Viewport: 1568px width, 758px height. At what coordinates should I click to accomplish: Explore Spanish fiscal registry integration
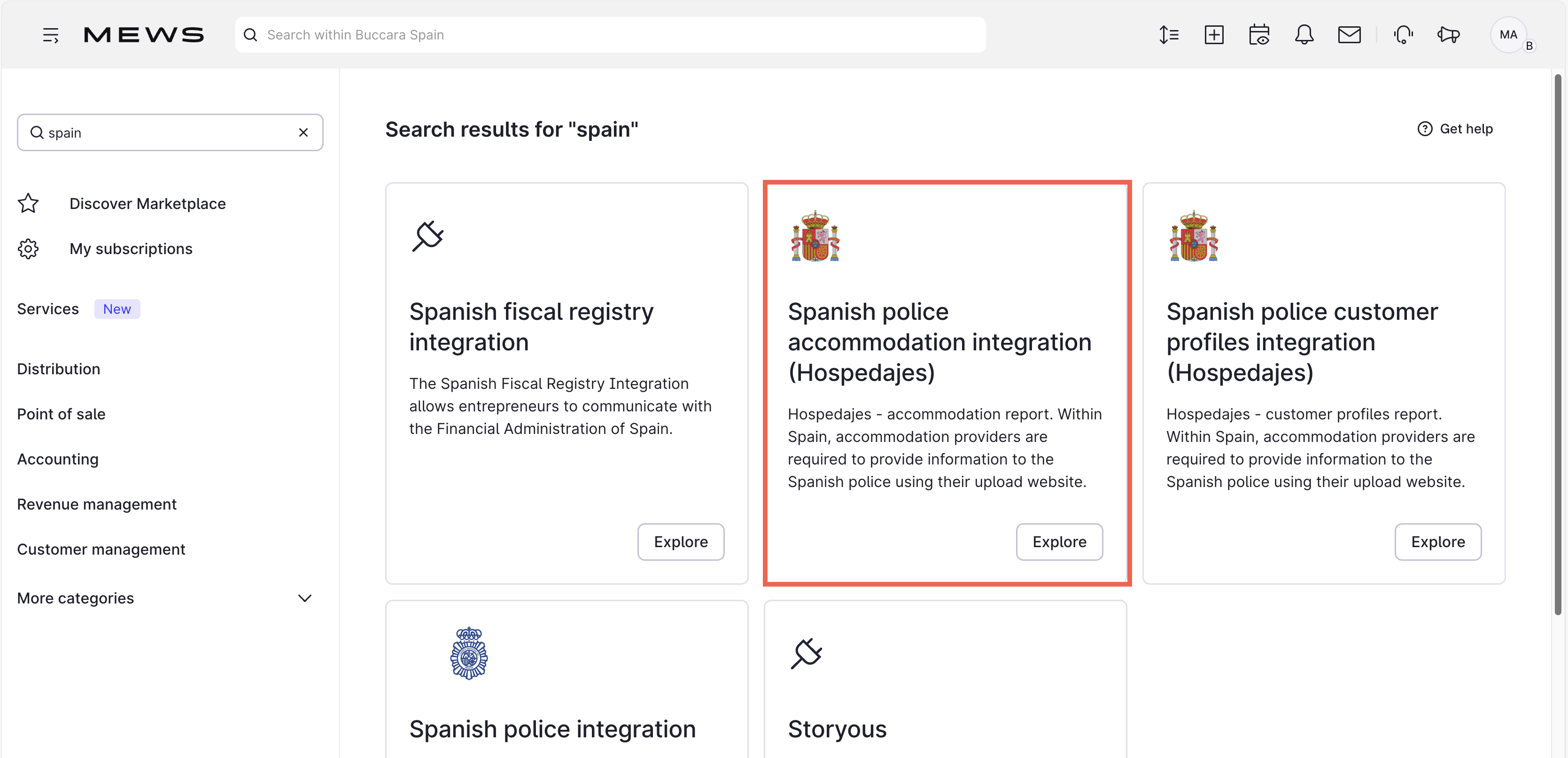tap(681, 541)
